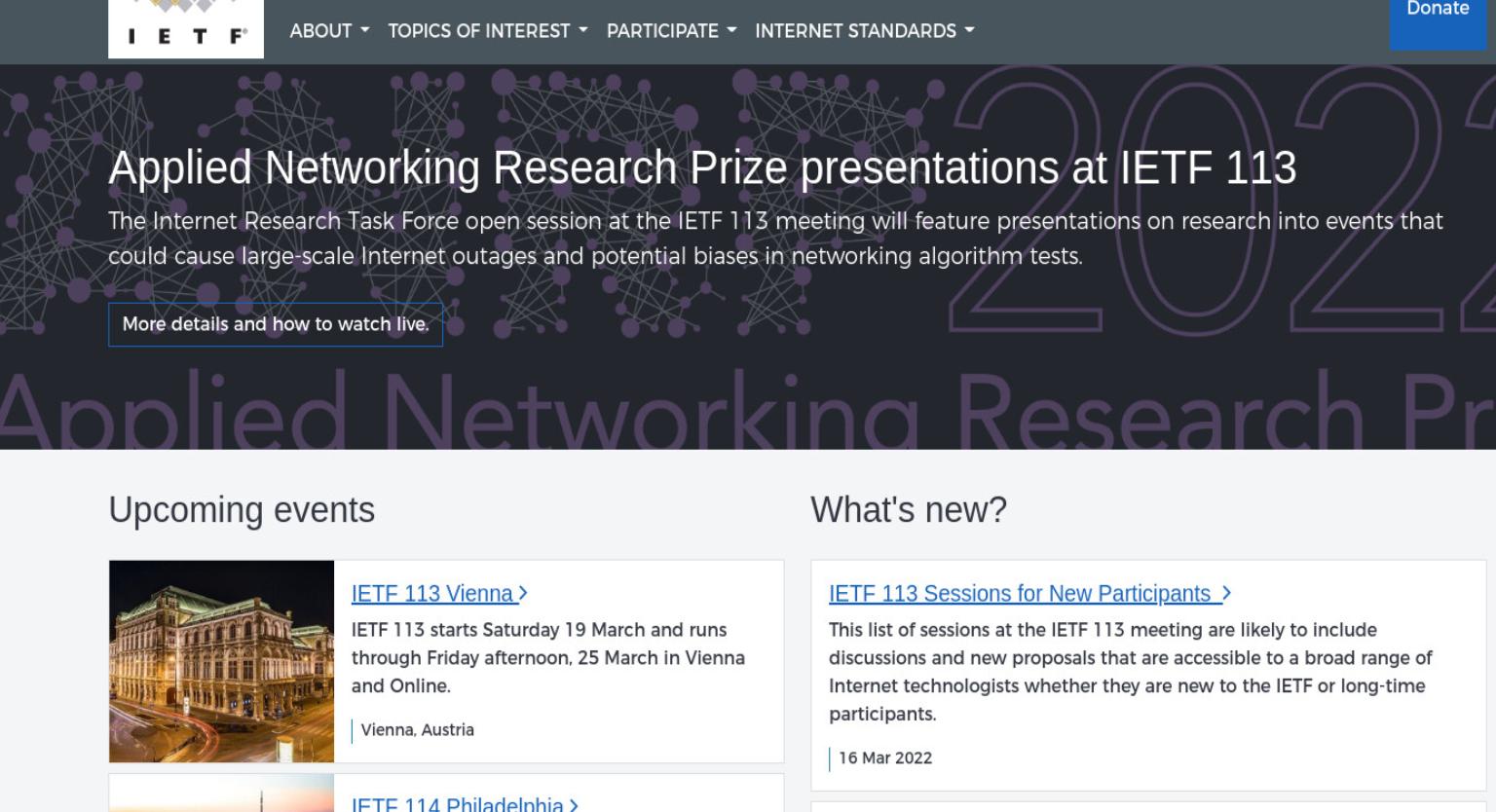Click the Philadelphia event thumbnail
The image size is (1496, 812).
pos(221,794)
